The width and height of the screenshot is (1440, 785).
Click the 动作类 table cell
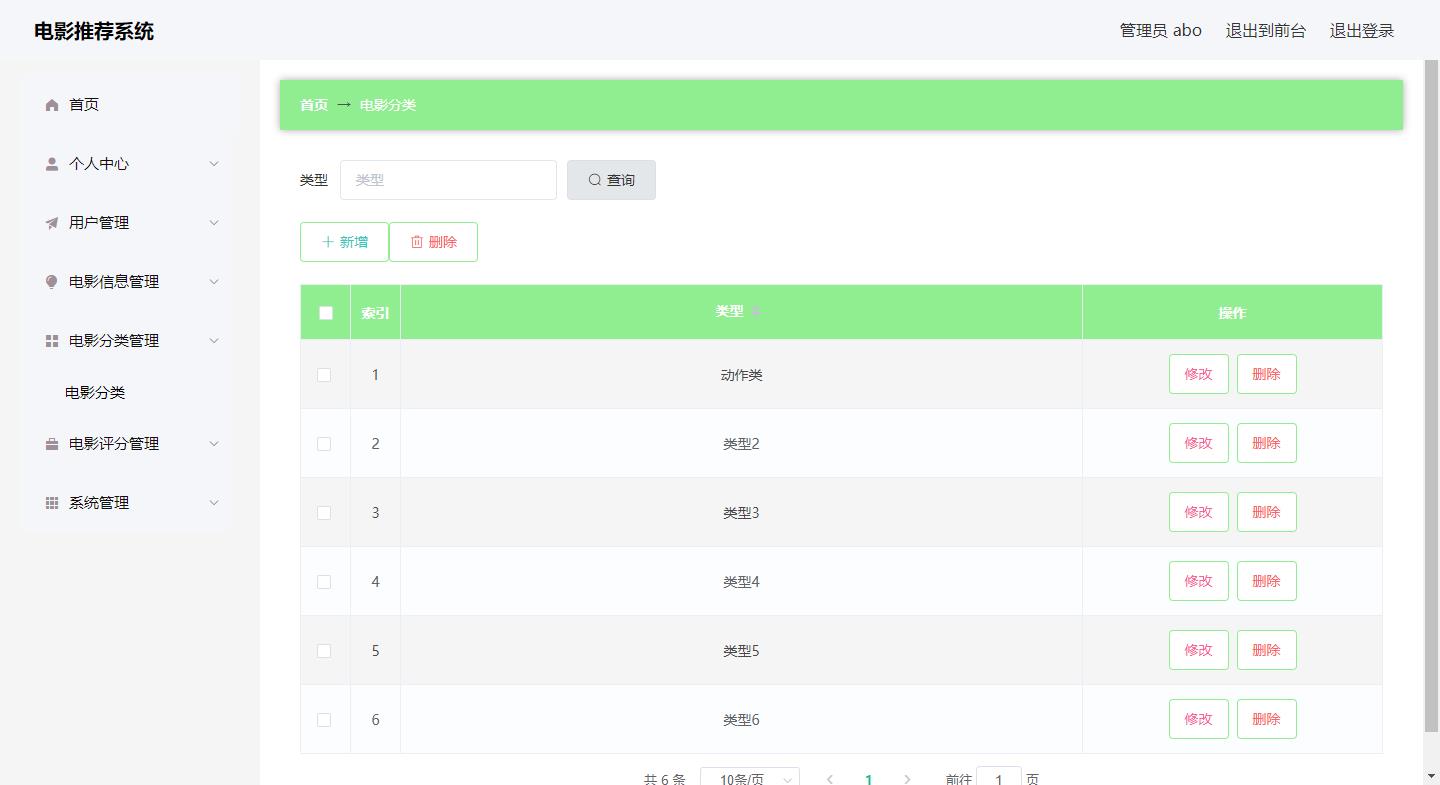741,375
